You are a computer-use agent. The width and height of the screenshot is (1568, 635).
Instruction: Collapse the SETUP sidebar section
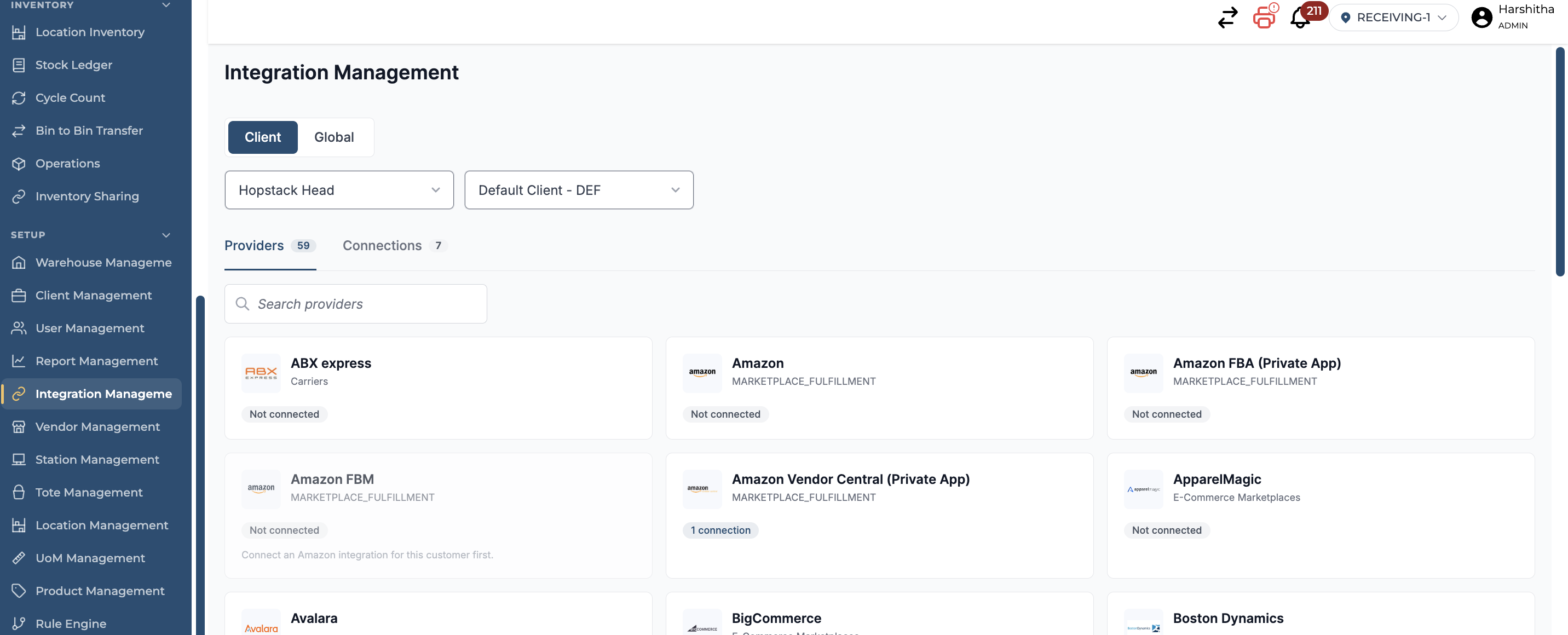pos(166,235)
